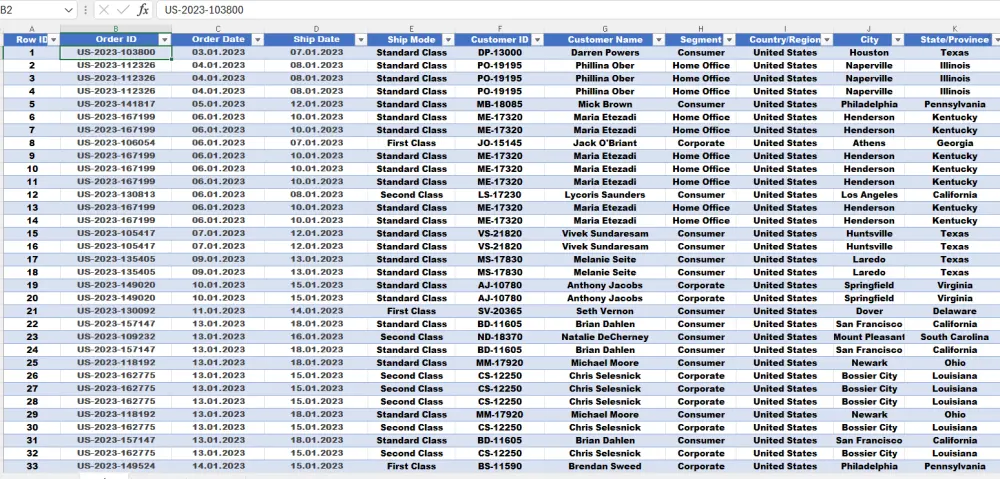
Task: Select Order Date cell 14.01.2023
Action: pos(218,466)
